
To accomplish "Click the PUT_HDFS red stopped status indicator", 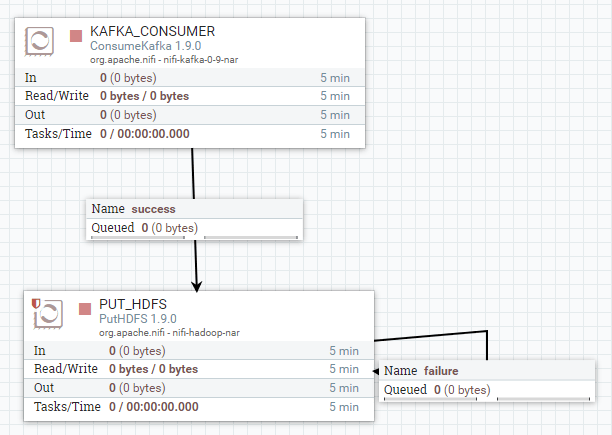I will click(85, 307).
